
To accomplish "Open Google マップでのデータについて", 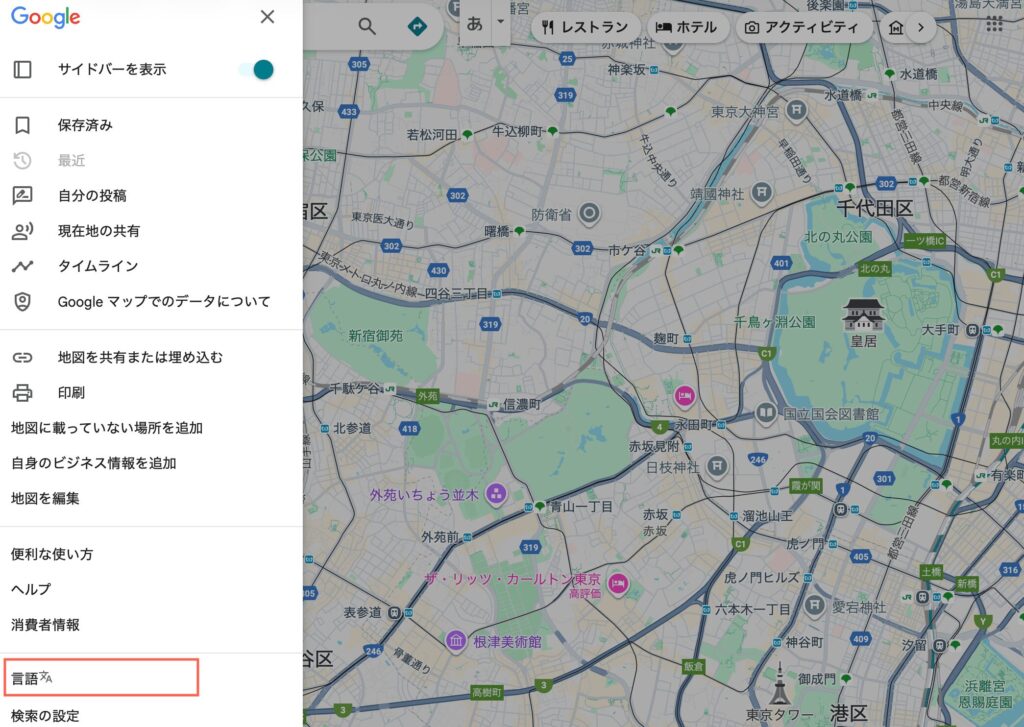I will 163,301.
